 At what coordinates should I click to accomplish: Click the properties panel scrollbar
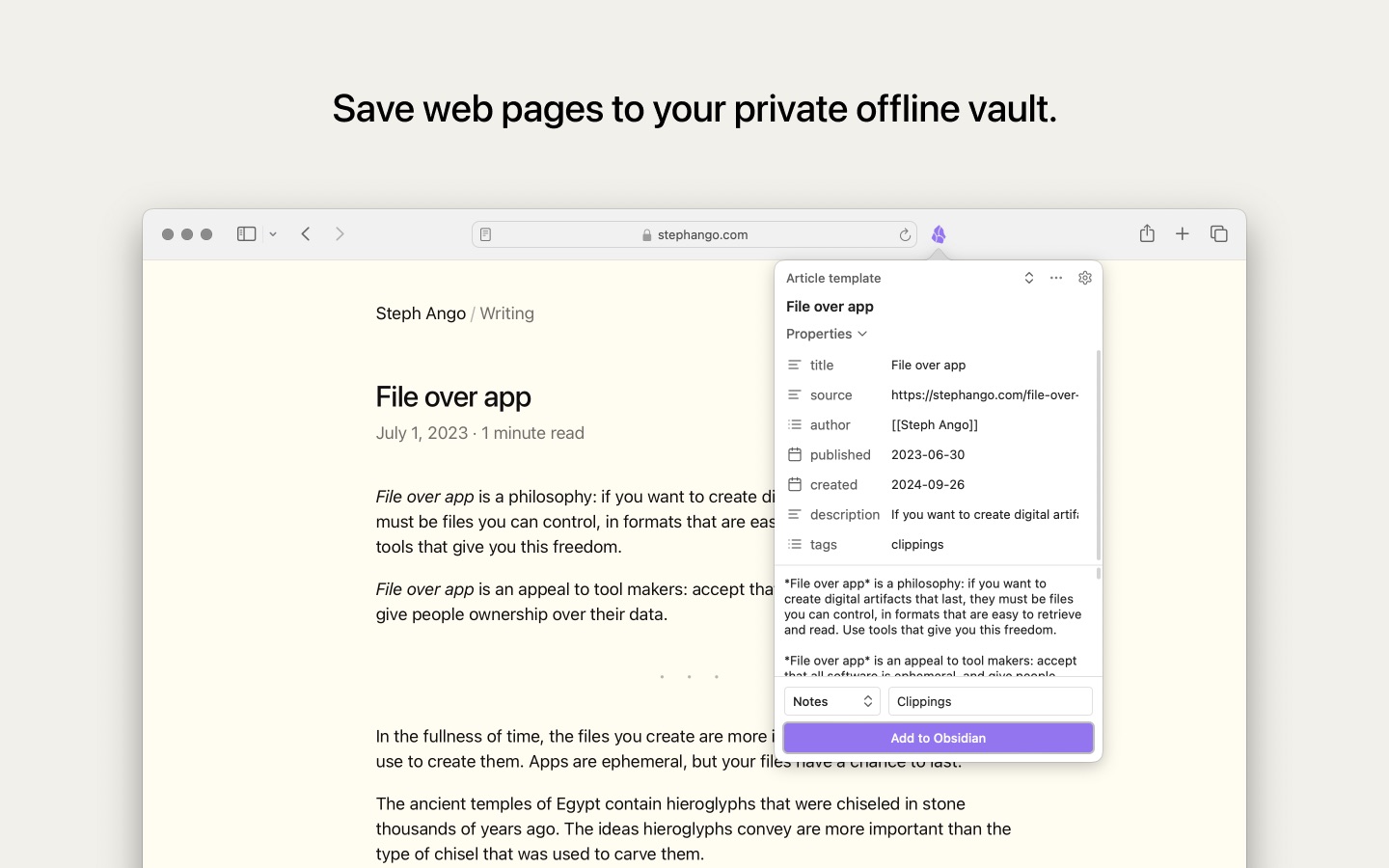click(x=1099, y=455)
